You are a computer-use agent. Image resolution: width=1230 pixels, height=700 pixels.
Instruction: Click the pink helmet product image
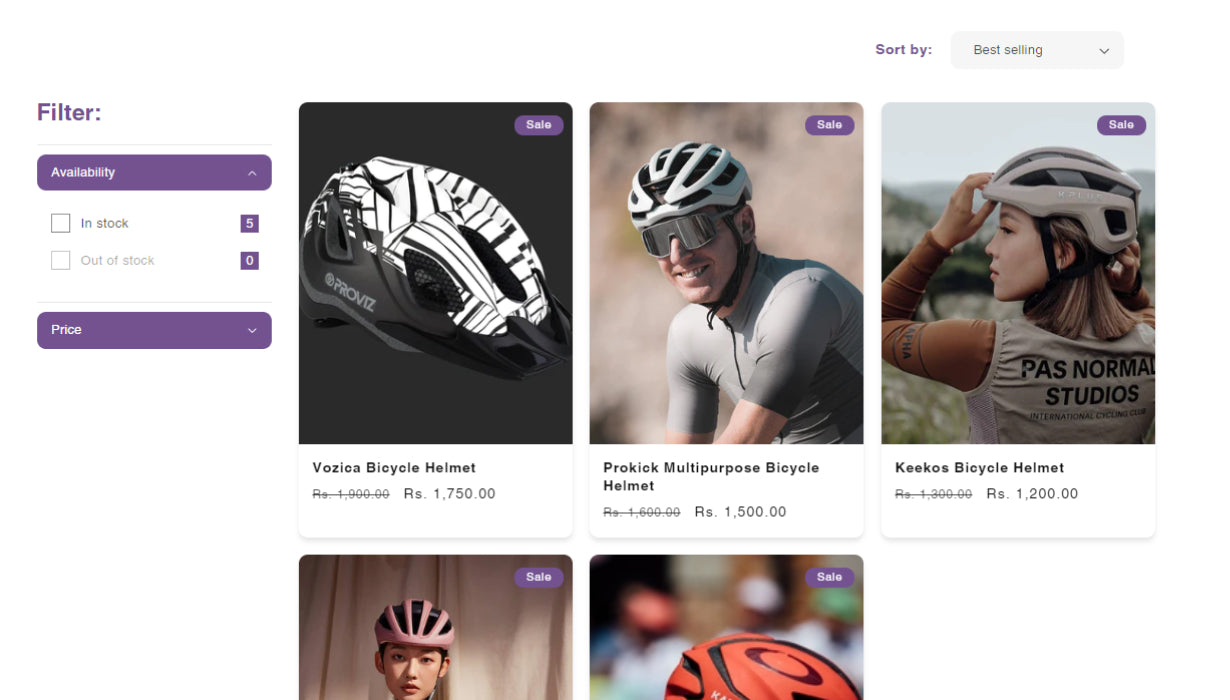[435, 630]
